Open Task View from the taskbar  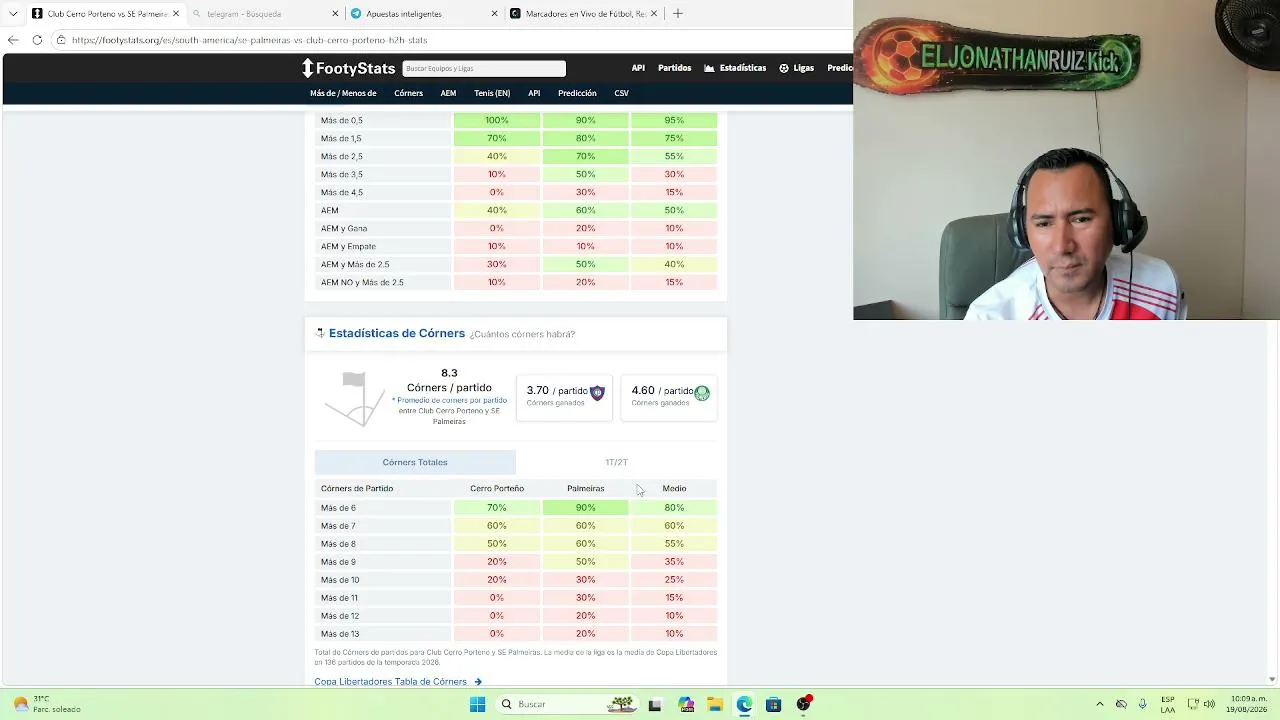(x=655, y=704)
